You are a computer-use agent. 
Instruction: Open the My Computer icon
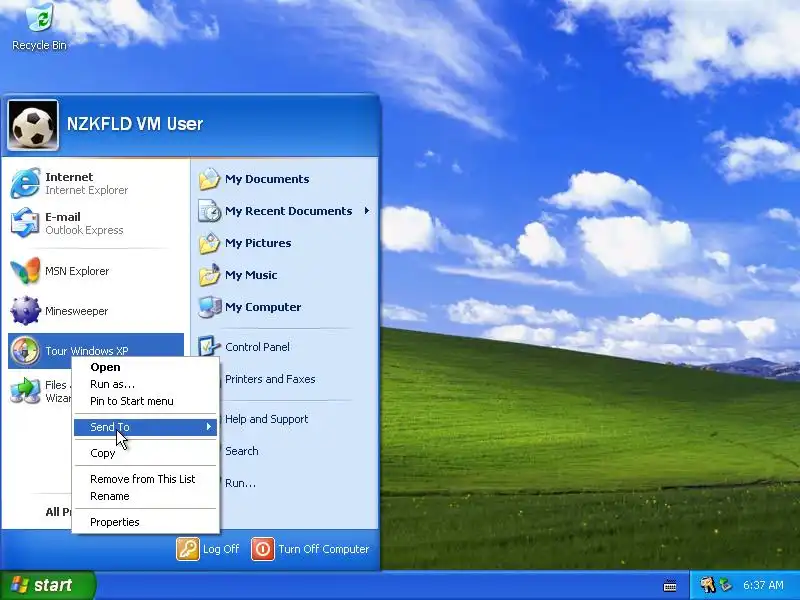pos(209,307)
